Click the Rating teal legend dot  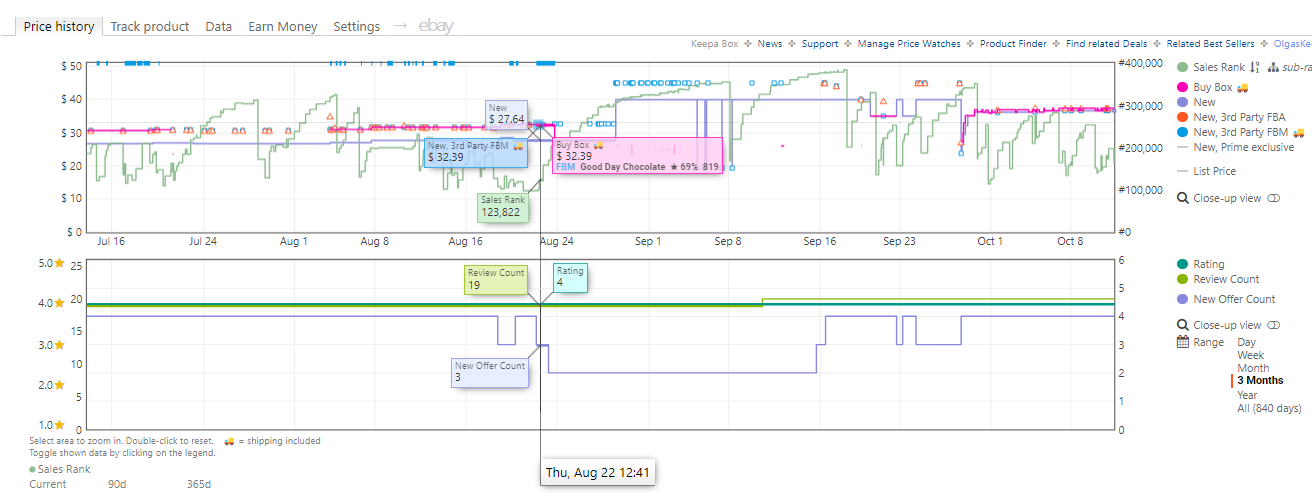[1184, 264]
